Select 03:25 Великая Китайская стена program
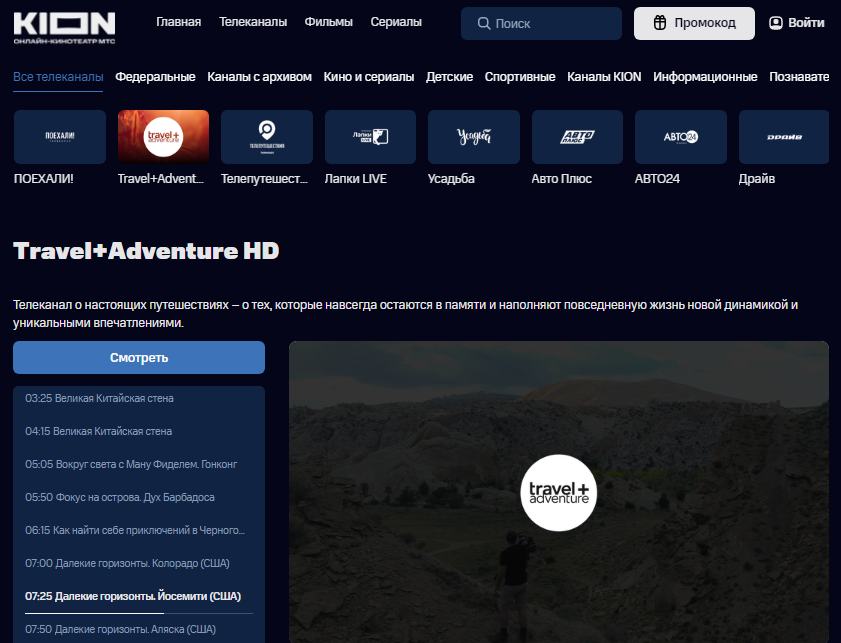 (99, 398)
